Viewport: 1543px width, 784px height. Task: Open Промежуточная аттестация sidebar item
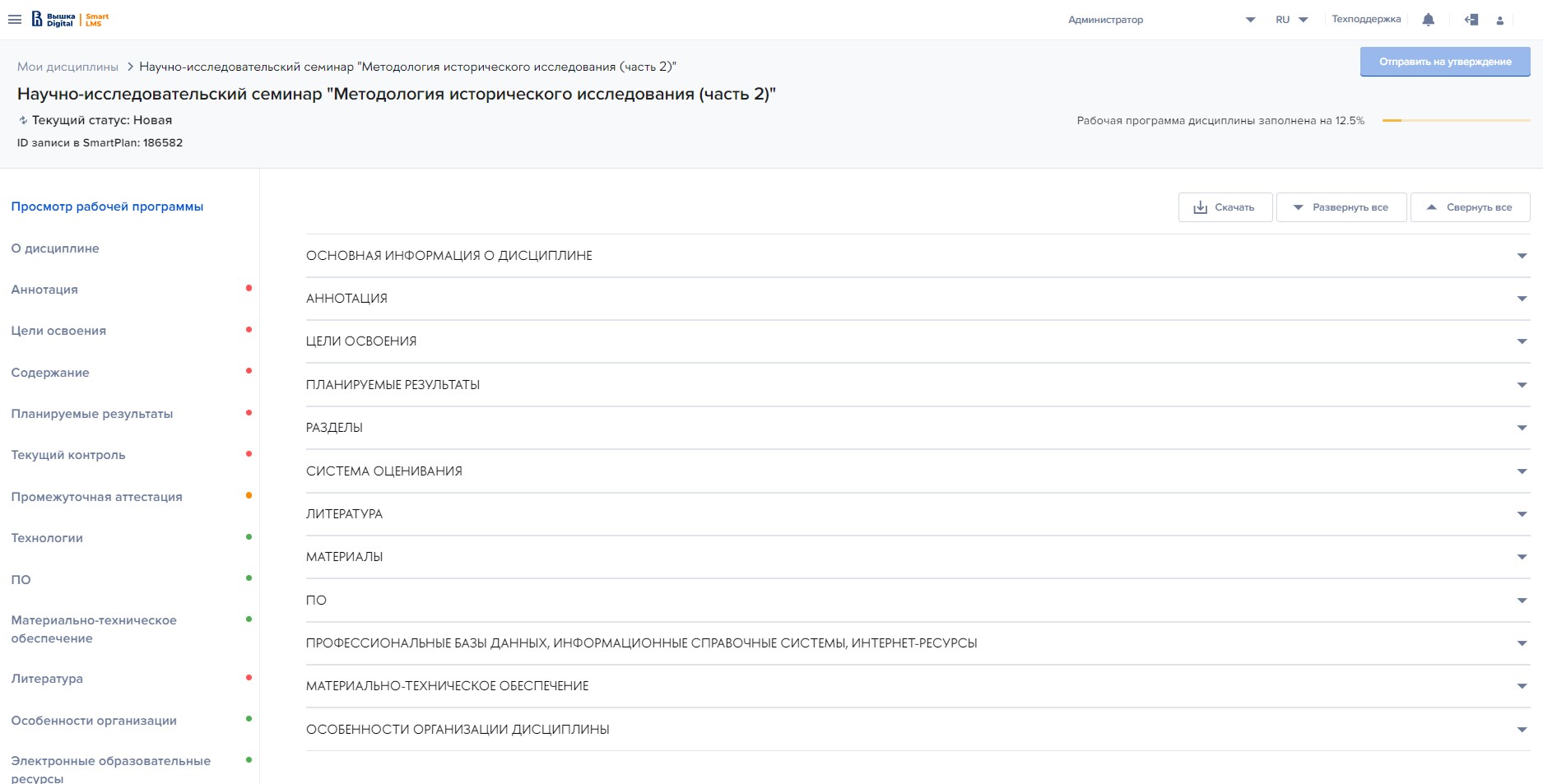click(x=96, y=497)
